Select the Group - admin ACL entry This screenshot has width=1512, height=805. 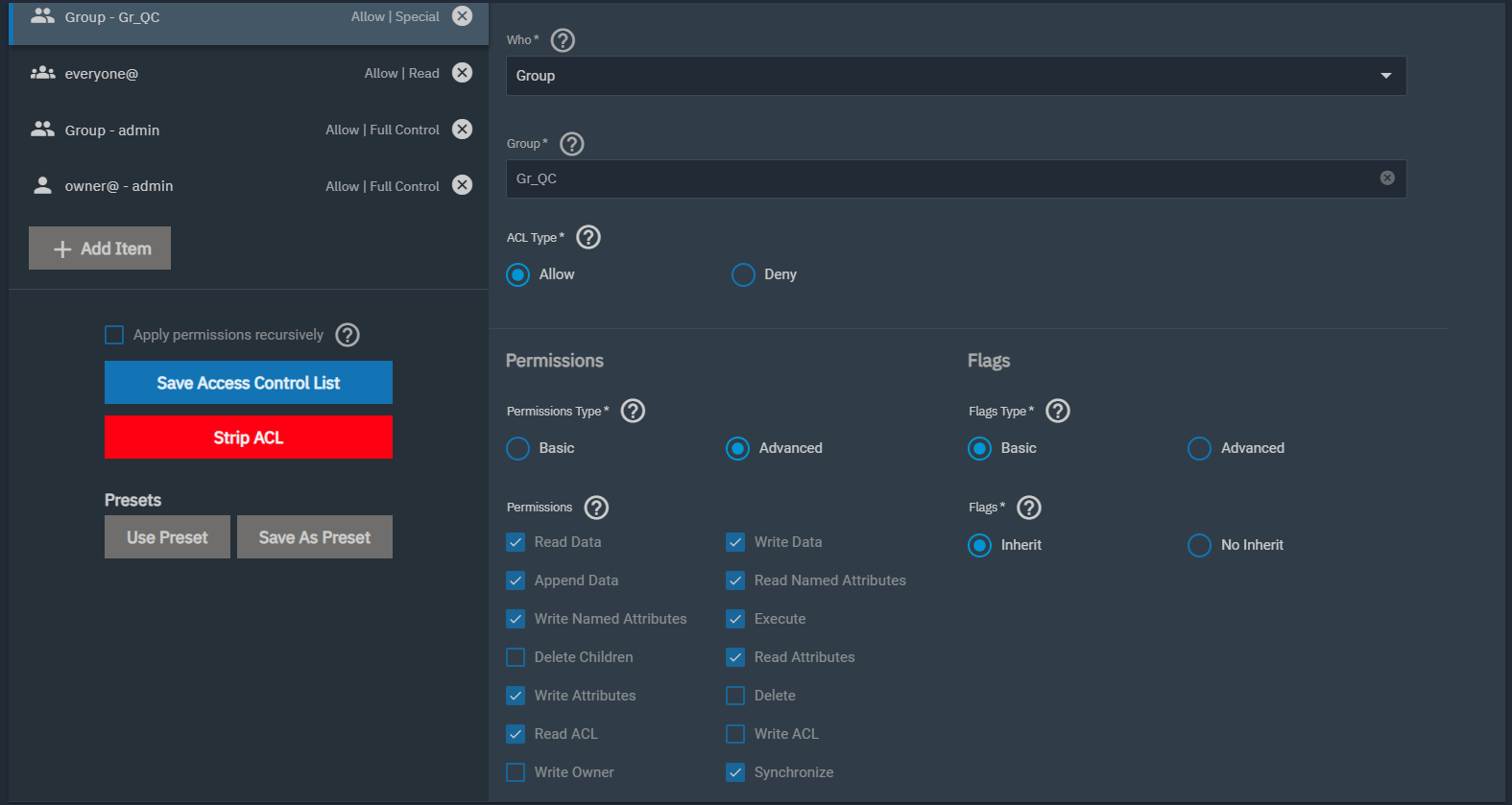tap(249, 130)
